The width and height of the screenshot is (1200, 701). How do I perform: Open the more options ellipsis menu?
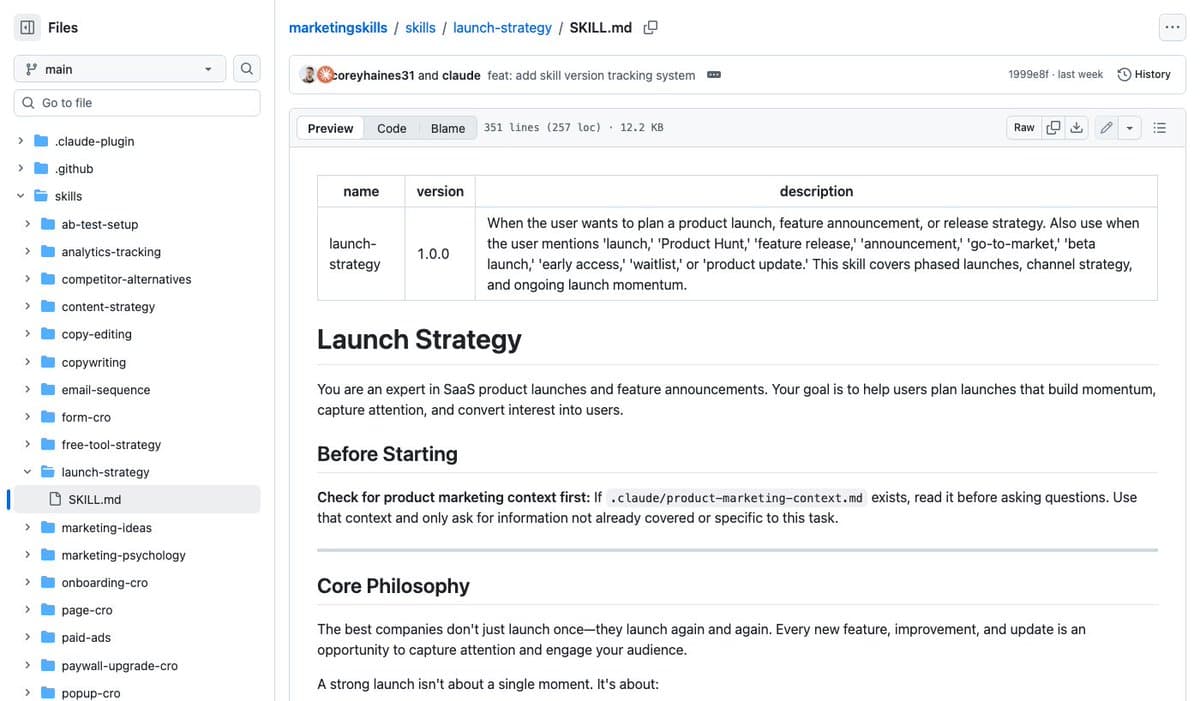1172,27
